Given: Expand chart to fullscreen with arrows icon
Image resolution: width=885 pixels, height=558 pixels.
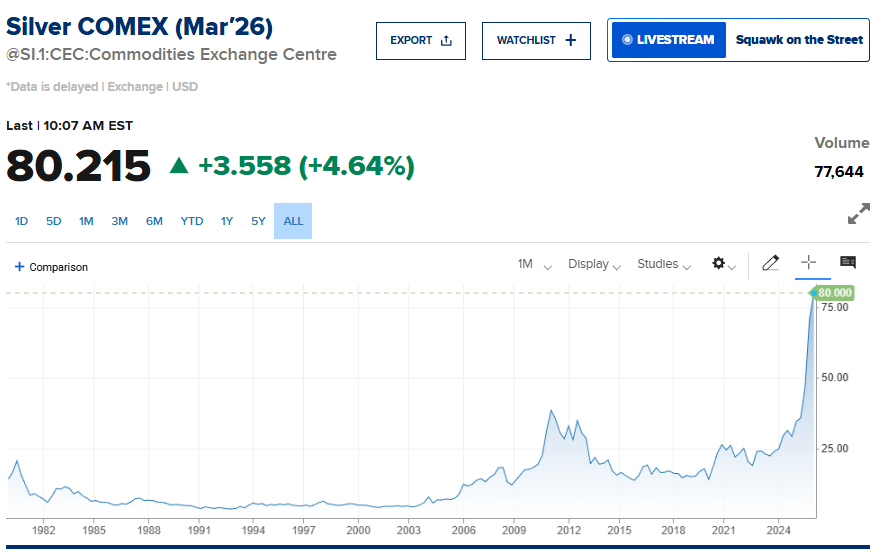Looking at the screenshot, I should [x=858, y=213].
